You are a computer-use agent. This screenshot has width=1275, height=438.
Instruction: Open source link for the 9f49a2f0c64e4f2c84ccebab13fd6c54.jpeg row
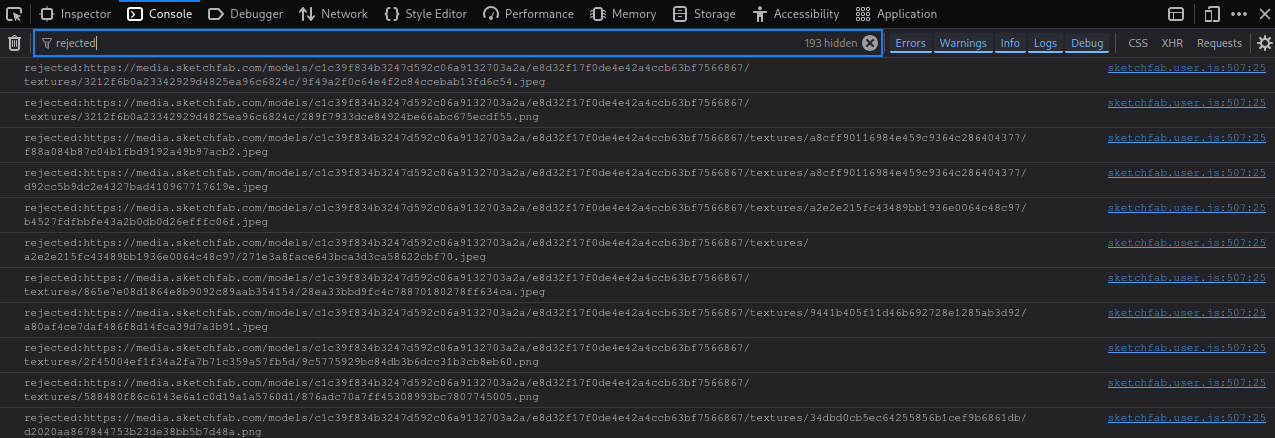1187,67
